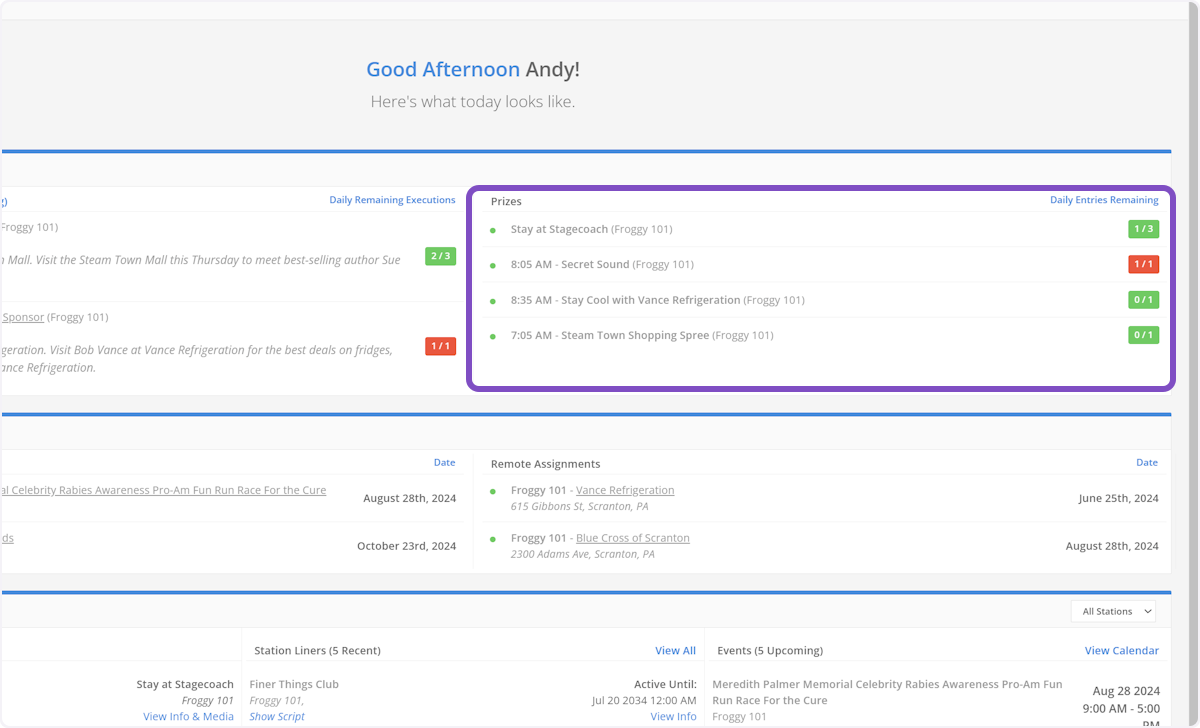This screenshot has height=728, width=1200.
Task: Sort by Daily Entries Remaining
Action: click(1103, 200)
